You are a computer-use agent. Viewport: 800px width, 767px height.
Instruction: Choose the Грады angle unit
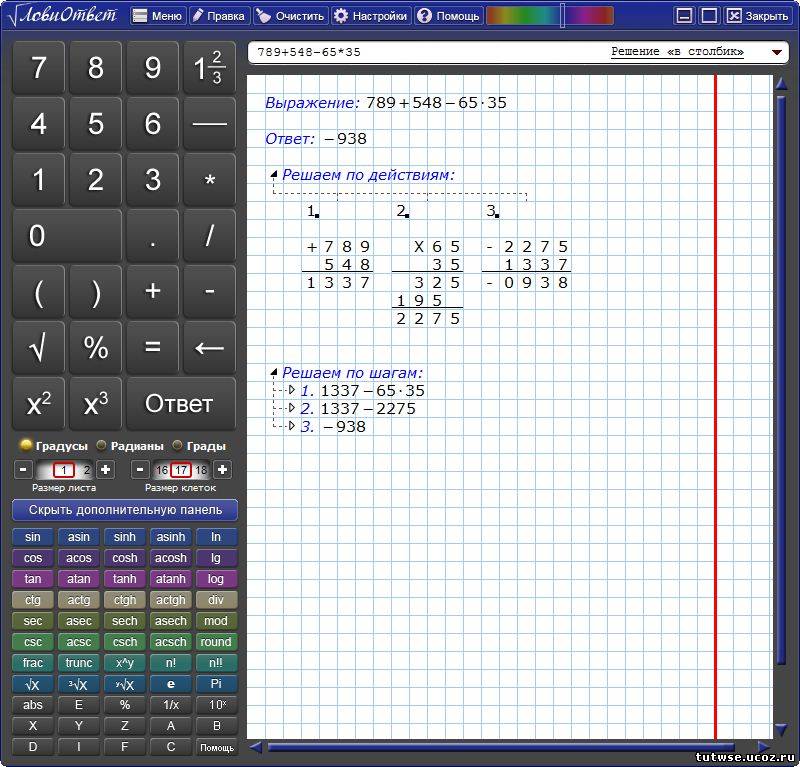point(178,446)
